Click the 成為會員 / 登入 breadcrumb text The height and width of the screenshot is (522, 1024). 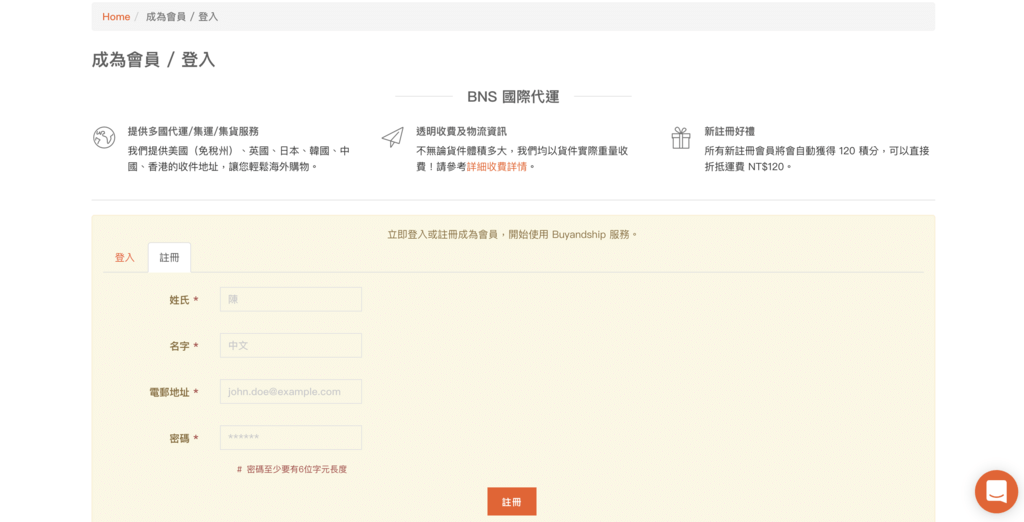pyautogui.click(x=182, y=17)
